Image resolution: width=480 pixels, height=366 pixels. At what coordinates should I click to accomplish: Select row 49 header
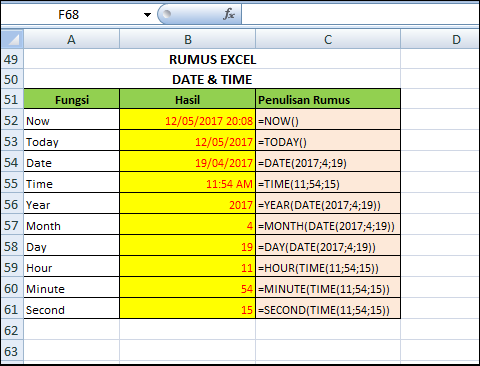[x=12, y=59]
